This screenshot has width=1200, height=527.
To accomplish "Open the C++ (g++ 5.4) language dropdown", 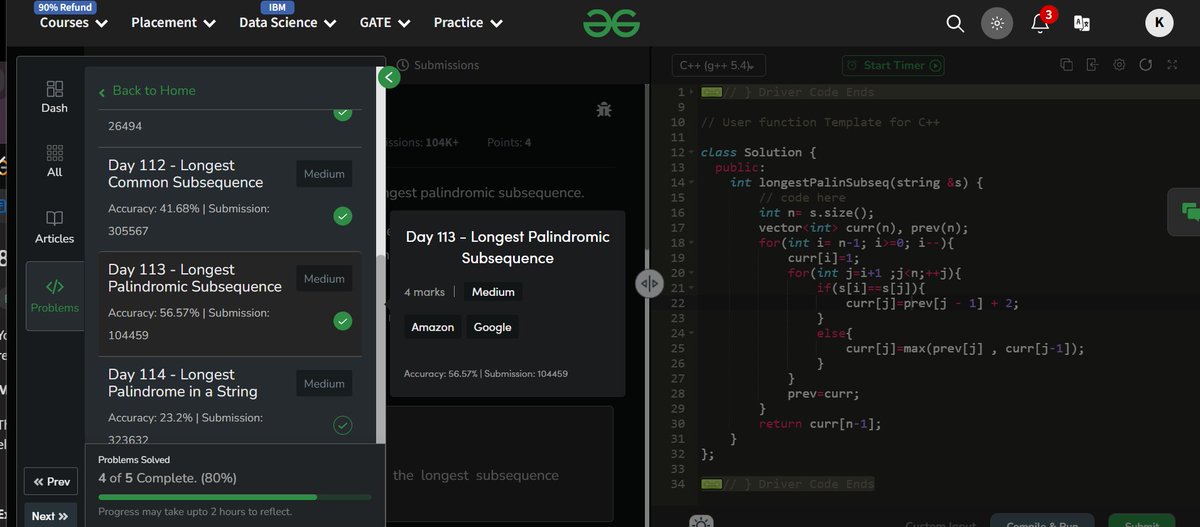I will click(717, 66).
